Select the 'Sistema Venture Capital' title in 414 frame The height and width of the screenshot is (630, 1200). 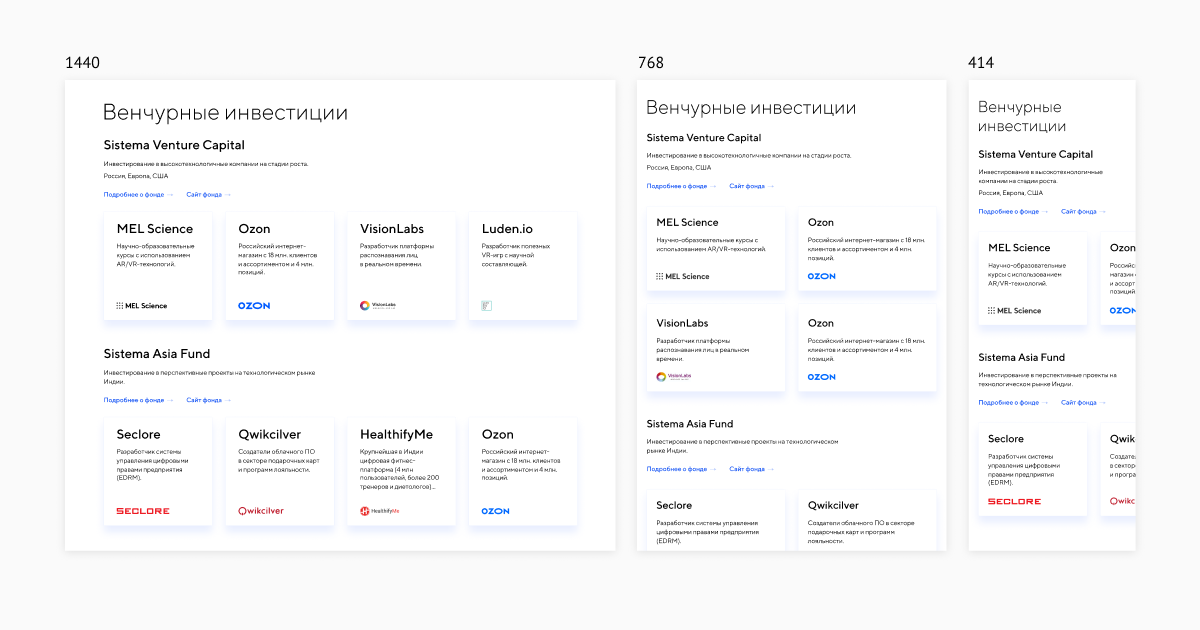[x=1036, y=155]
